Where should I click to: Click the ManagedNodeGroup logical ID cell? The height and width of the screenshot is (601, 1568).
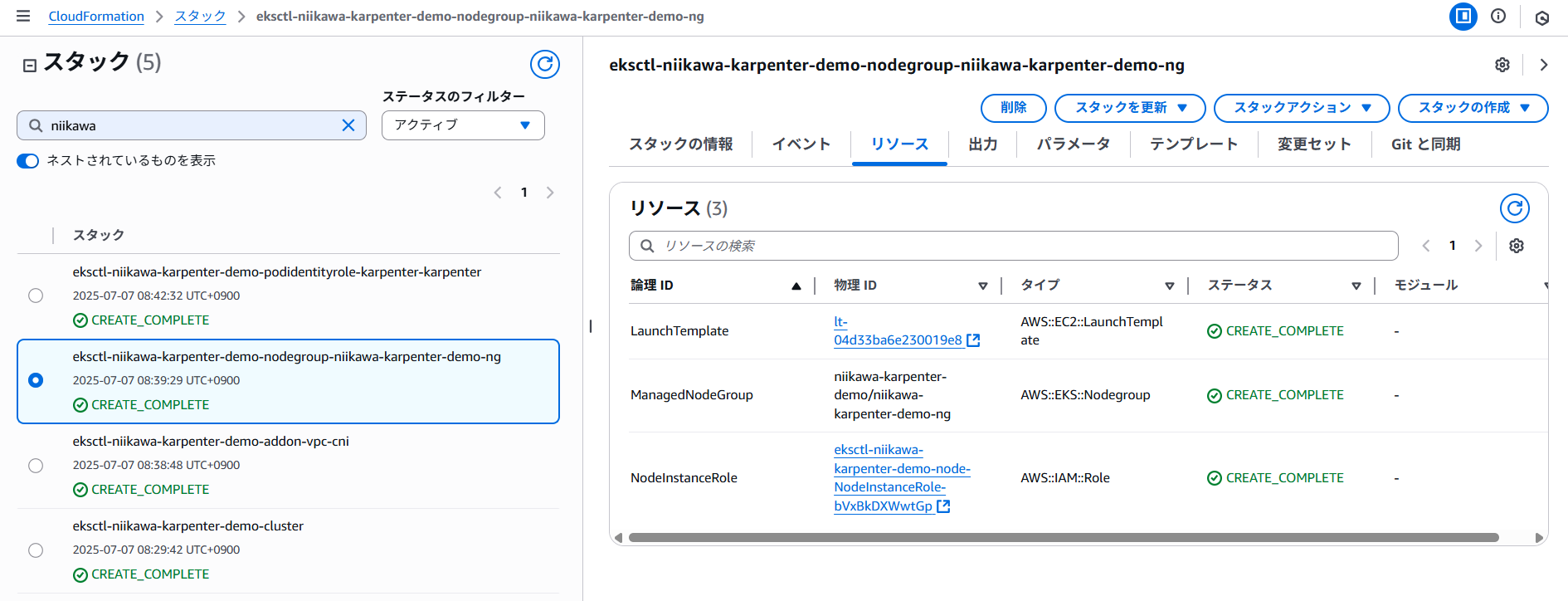click(692, 395)
